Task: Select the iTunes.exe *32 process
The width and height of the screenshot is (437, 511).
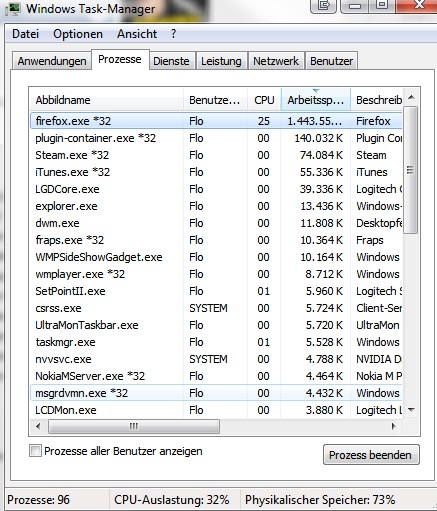Action: (216, 172)
